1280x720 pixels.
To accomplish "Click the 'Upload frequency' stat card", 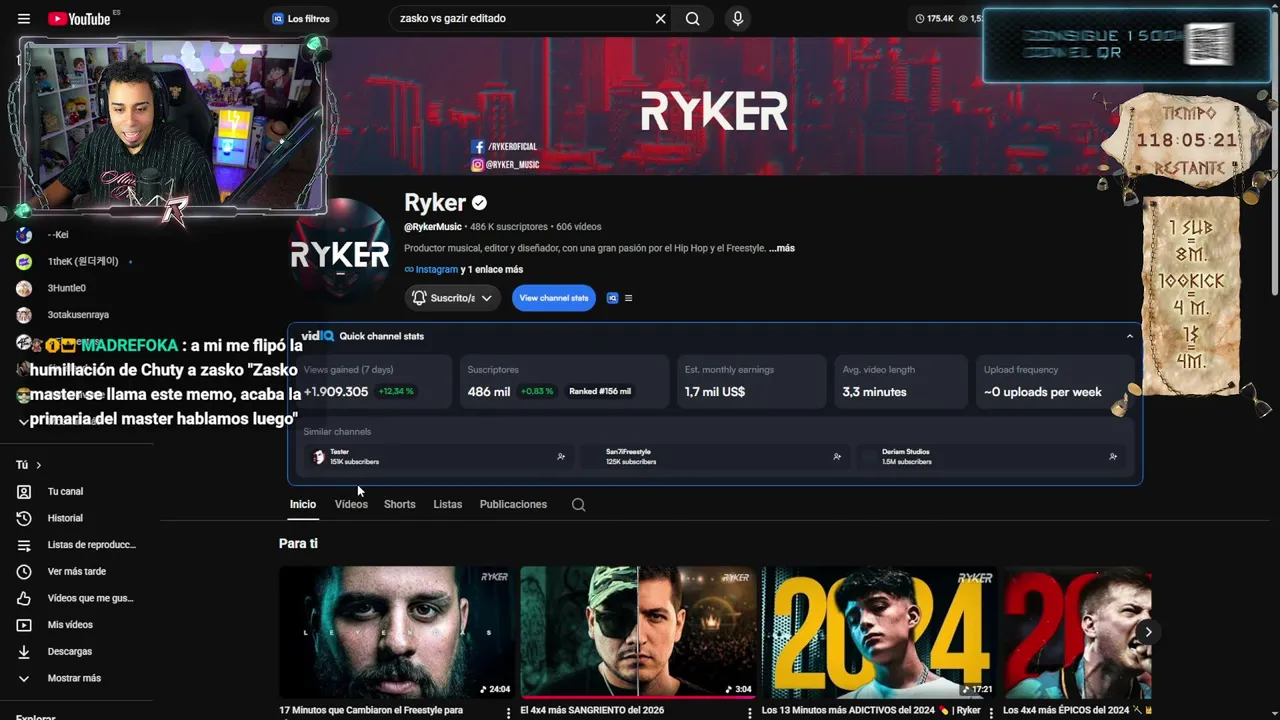I will (1054, 381).
